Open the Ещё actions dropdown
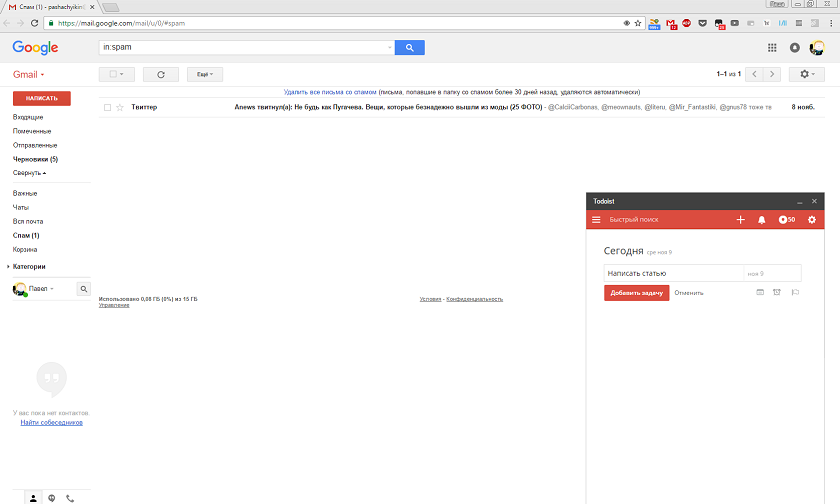 [205, 74]
